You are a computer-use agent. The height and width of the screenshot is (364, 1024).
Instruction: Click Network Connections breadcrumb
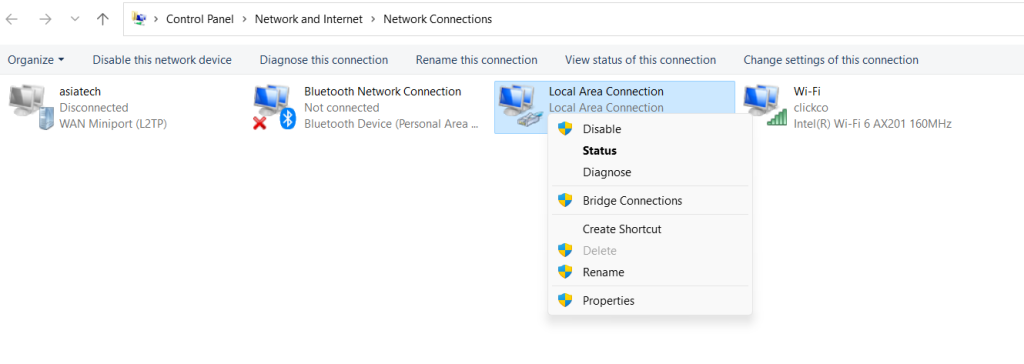(438, 19)
